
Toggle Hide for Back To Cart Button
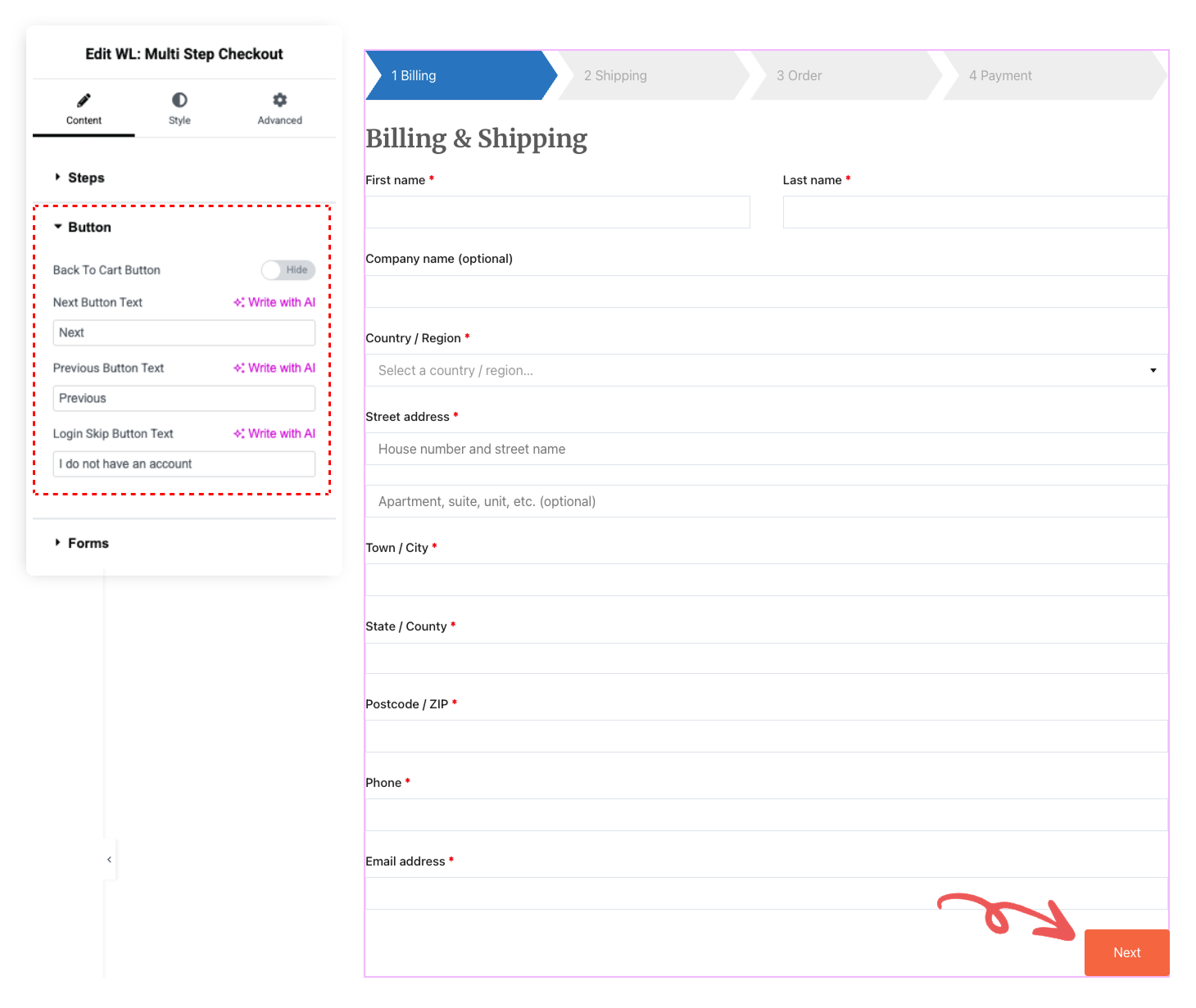point(288,269)
